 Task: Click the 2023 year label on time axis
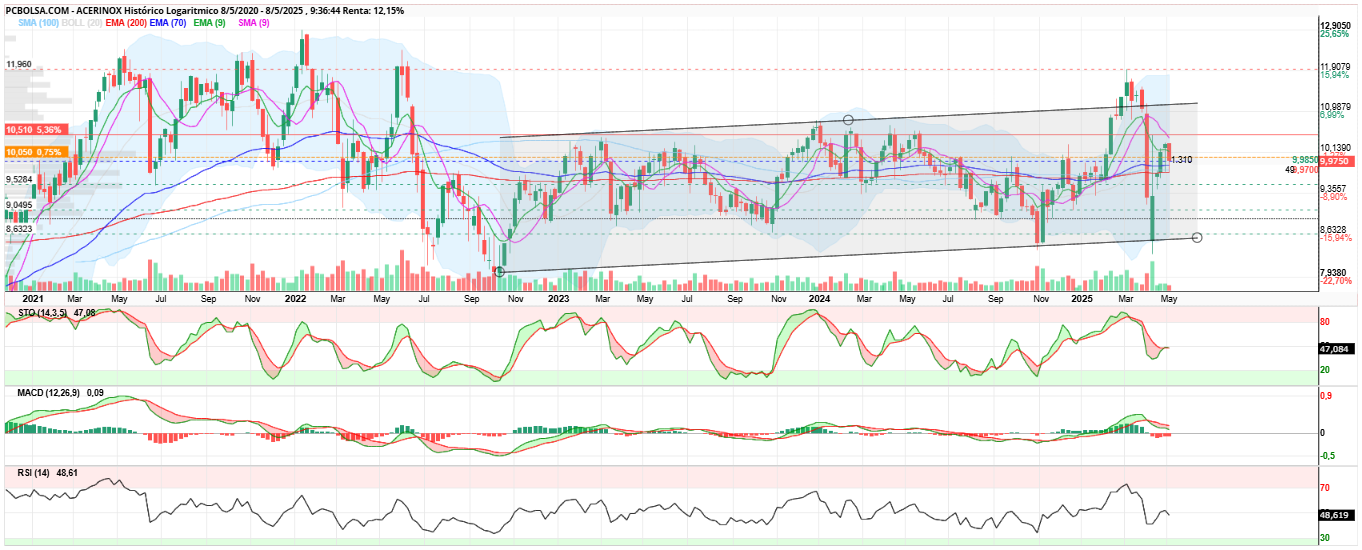pos(558,299)
